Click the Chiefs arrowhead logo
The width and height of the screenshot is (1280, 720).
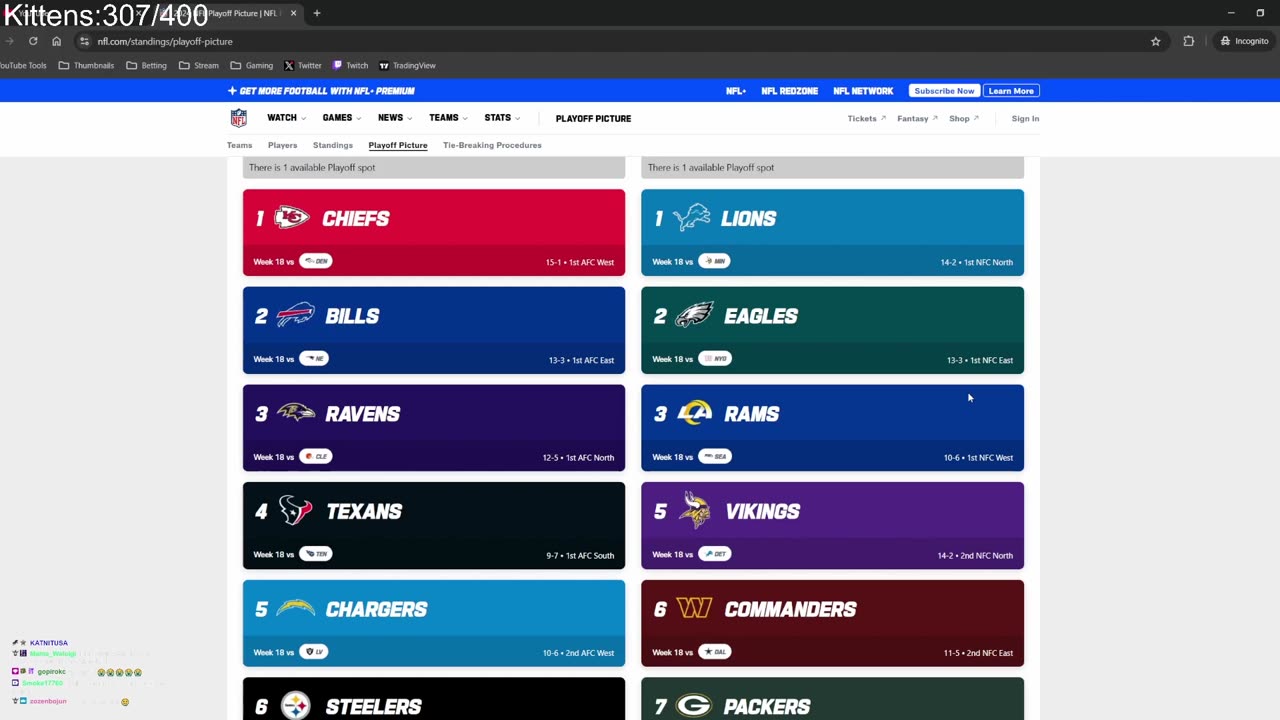pos(292,218)
